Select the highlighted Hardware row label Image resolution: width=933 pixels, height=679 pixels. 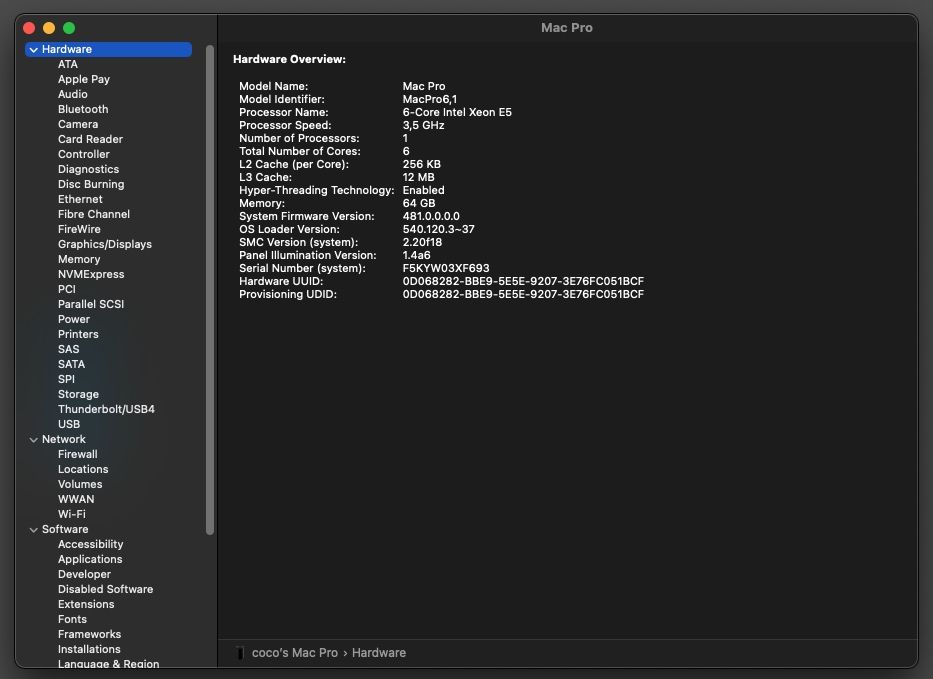(67, 49)
